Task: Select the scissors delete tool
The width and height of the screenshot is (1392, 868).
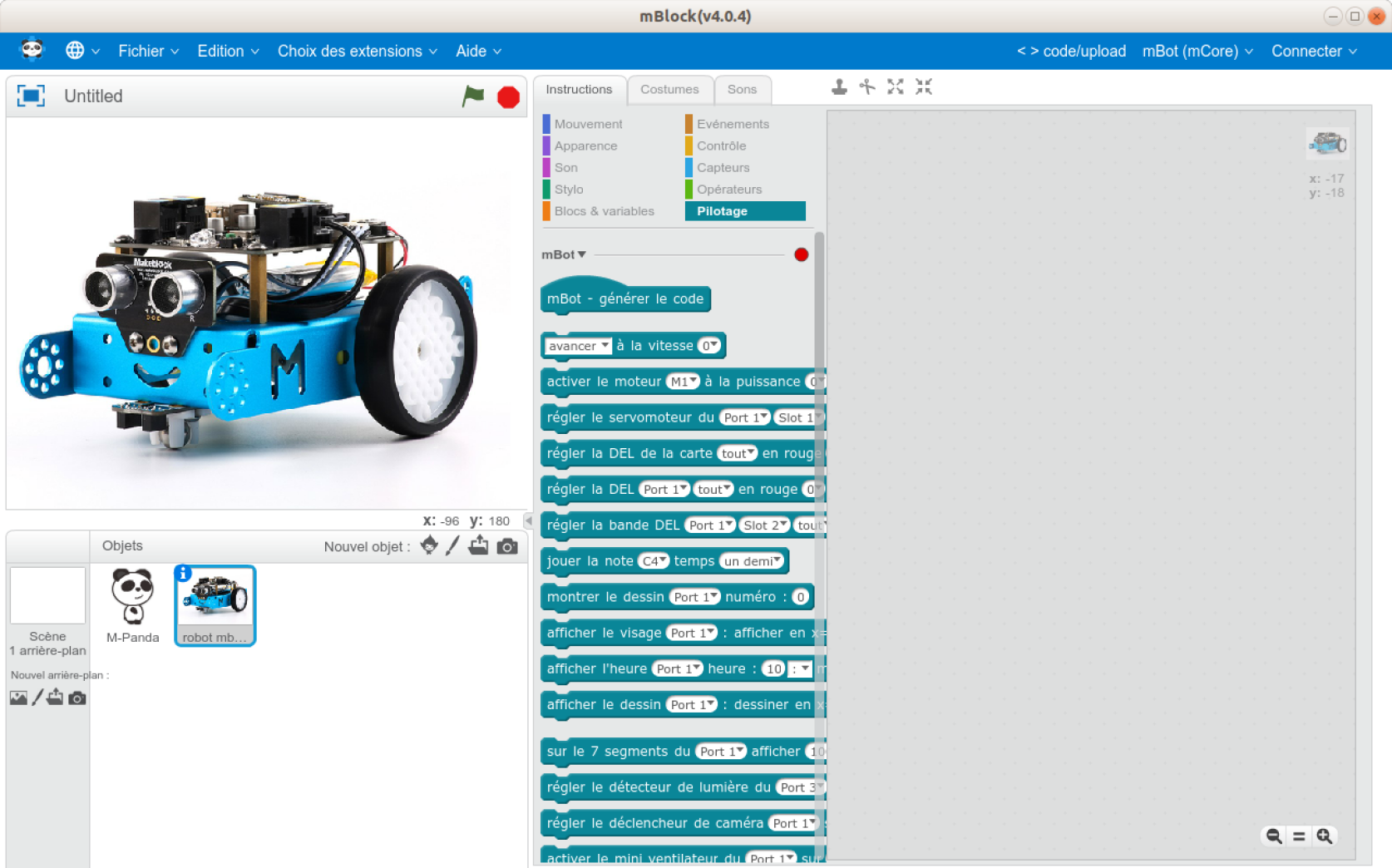Action: pos(867,86)
